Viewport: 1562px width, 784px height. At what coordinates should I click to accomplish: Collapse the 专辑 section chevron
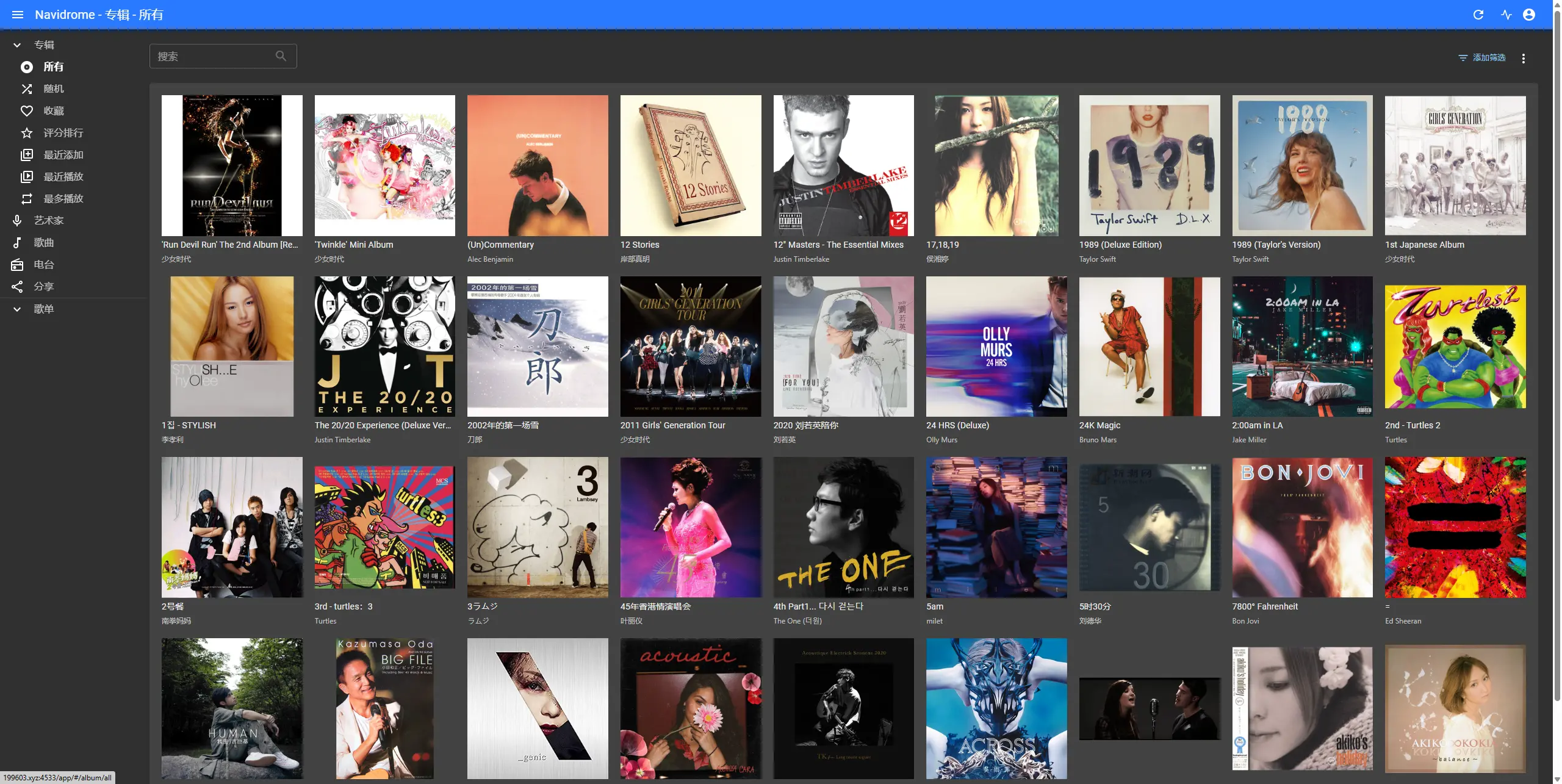click(17, 45)
